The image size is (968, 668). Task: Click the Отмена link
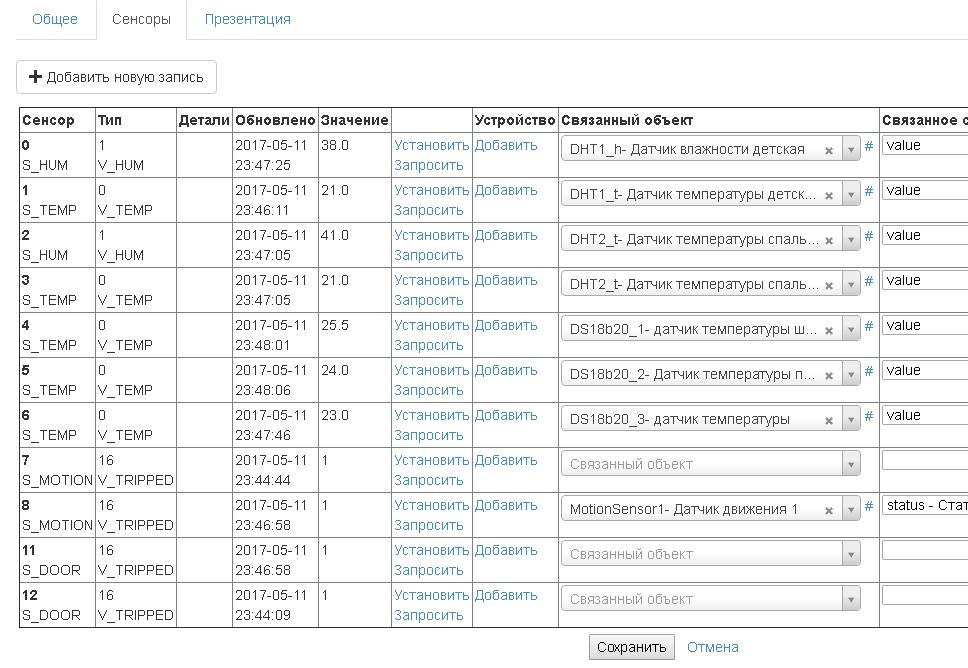[x=713, y=647]
